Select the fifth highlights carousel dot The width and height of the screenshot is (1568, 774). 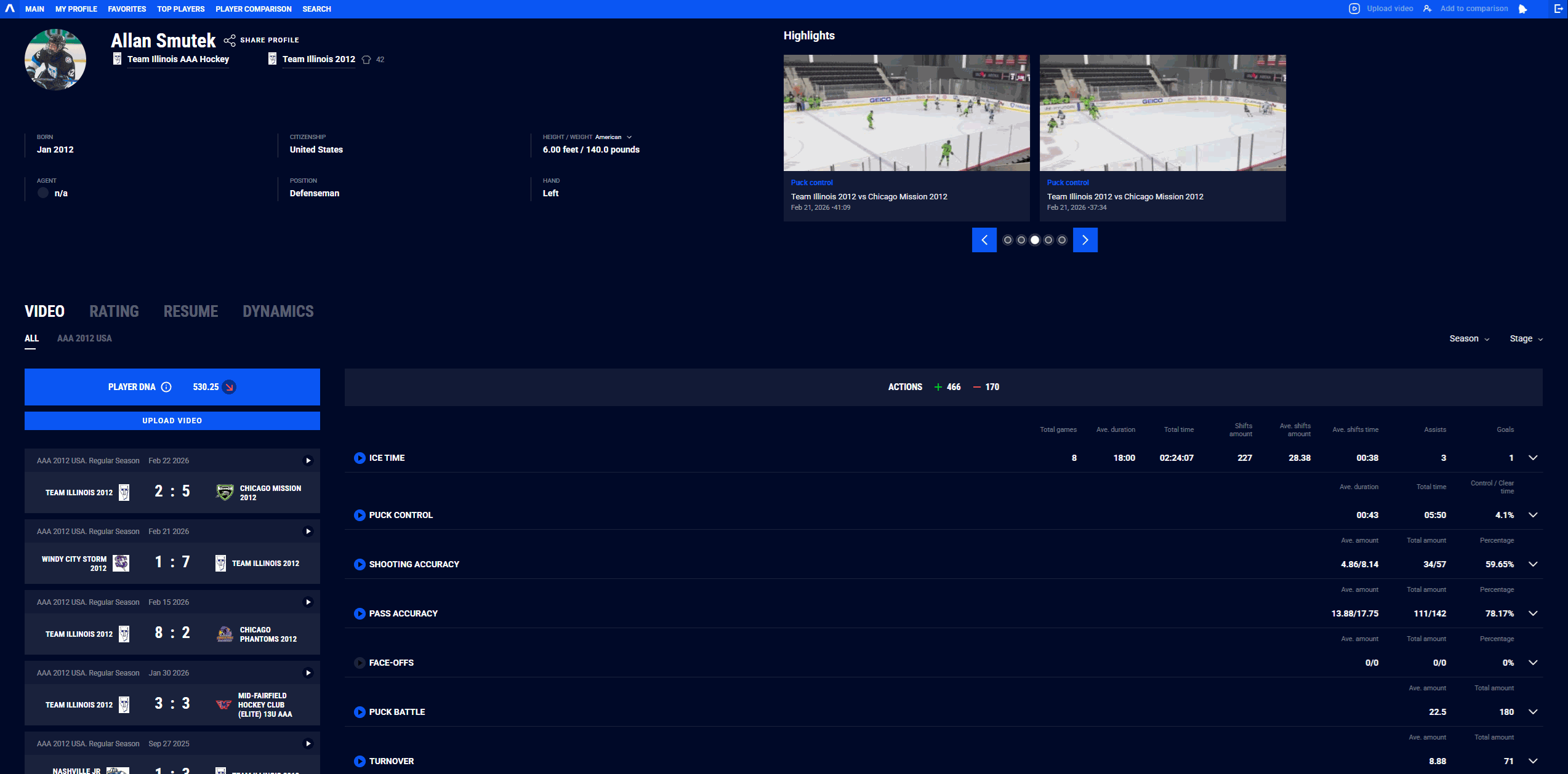[x=1062, y=240]
